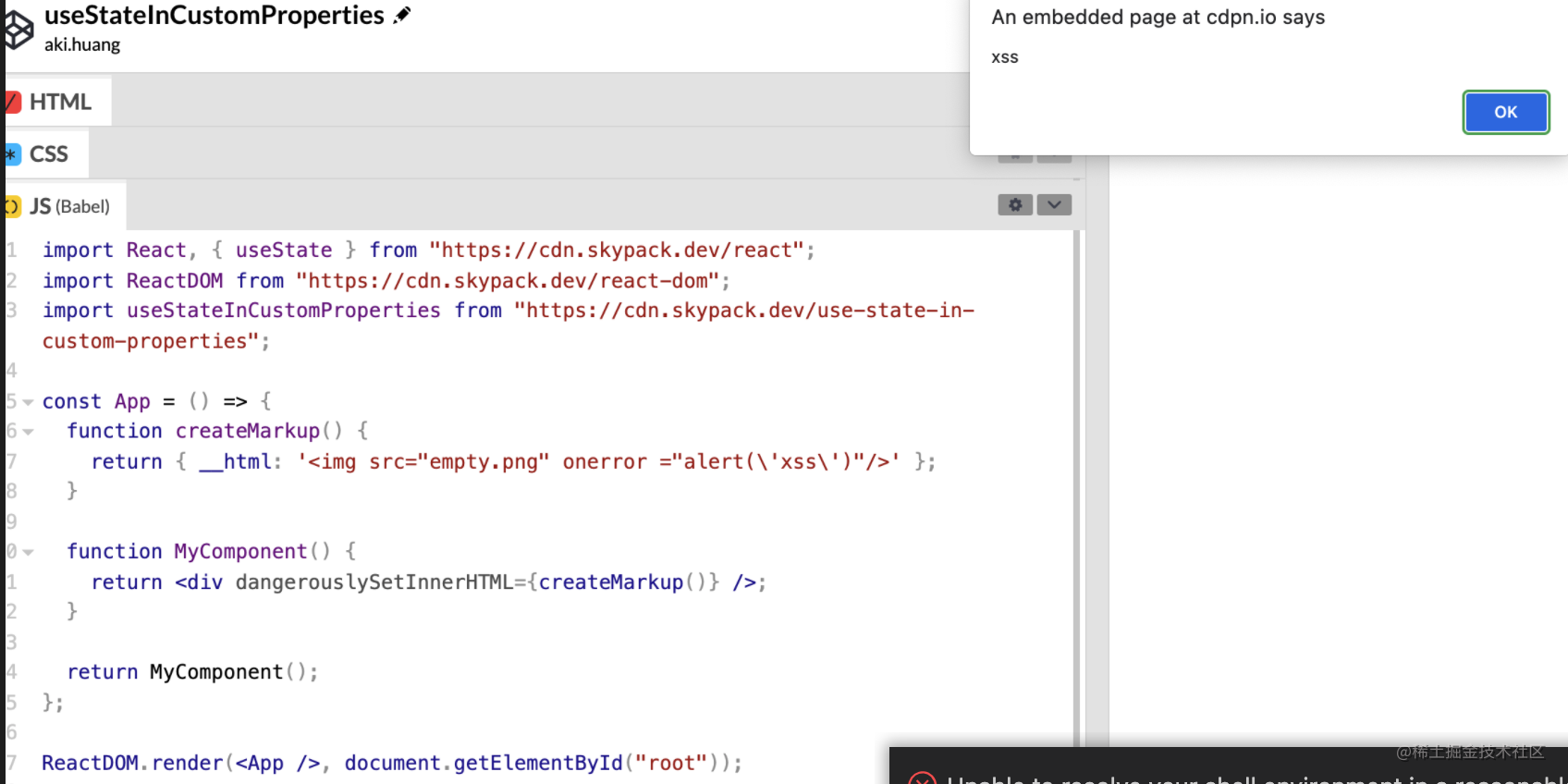Image resolution: width=1568 pixels, height=784 pixels.
Task: Click the JS editor vertical scrollbar
Action: pyautogui.click(x=1076, y=481)
